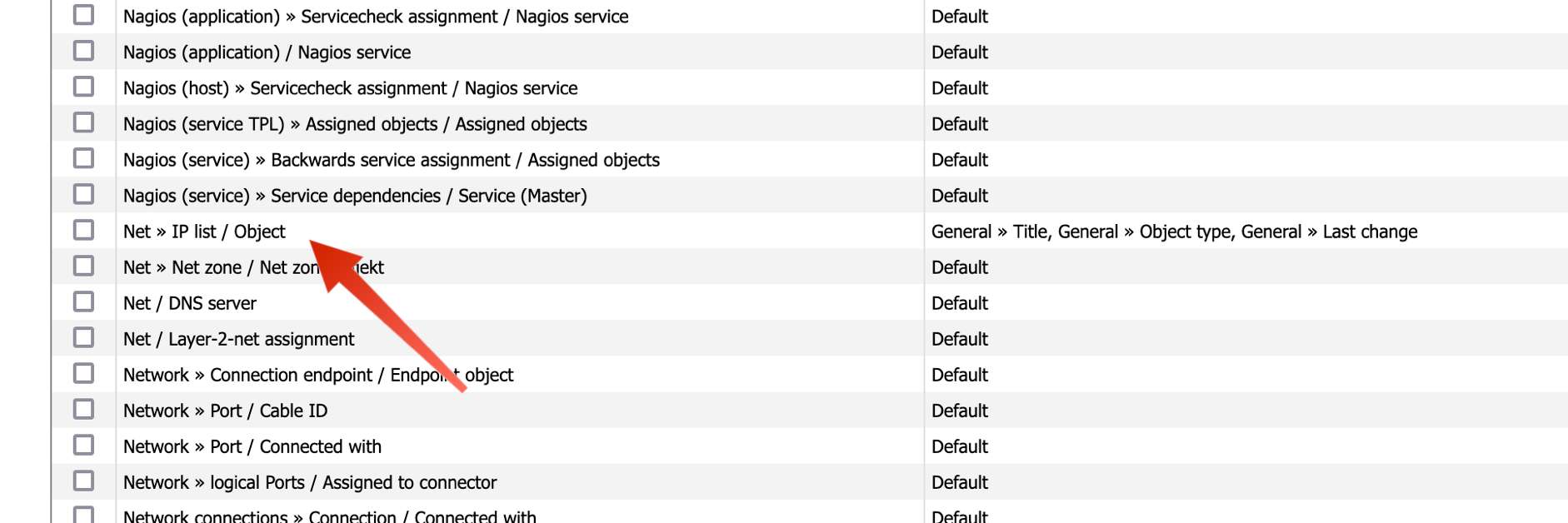Check the Connection endpoint / Endpoint object checkbox
Screen dimensions: 1568x523
coord(83,373)
